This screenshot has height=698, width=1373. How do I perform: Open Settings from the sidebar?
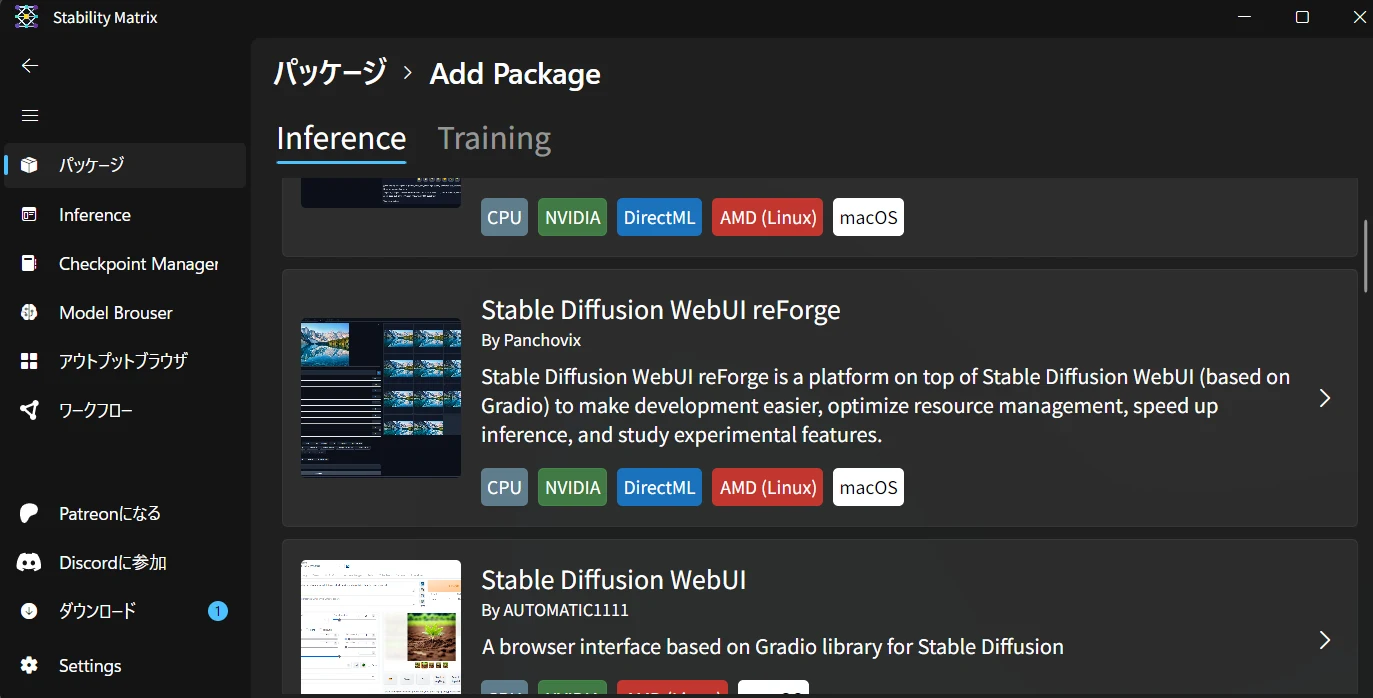coord(125,666)
